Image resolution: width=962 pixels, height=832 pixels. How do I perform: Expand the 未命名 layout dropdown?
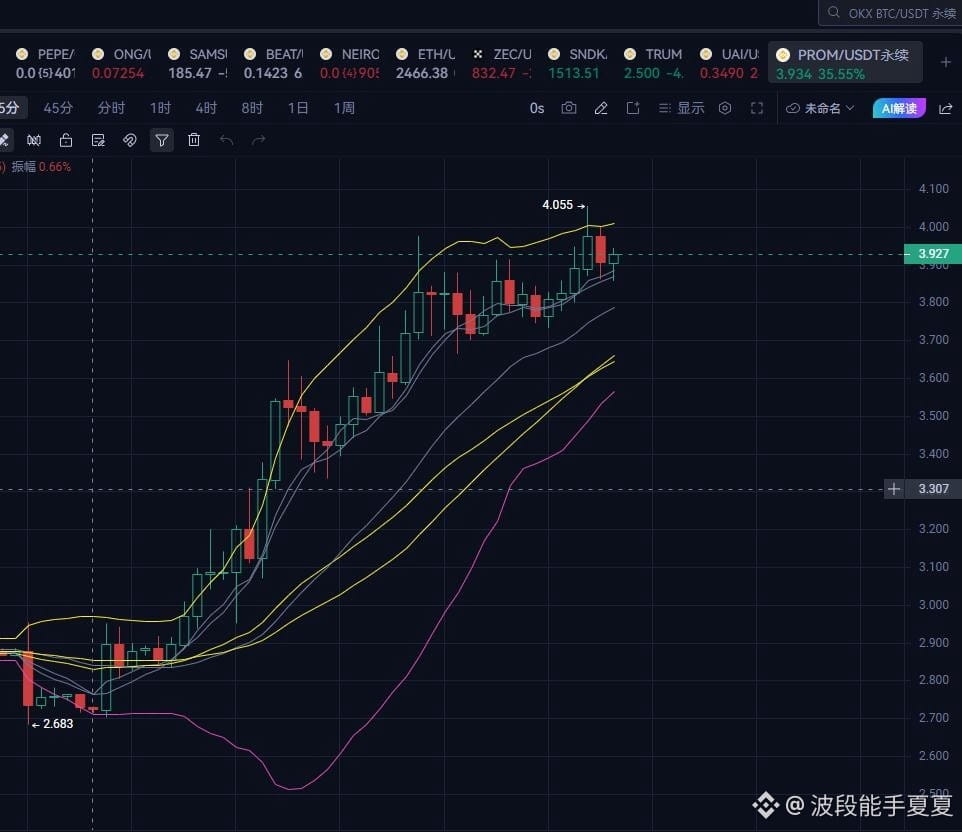tap(820, 109)
